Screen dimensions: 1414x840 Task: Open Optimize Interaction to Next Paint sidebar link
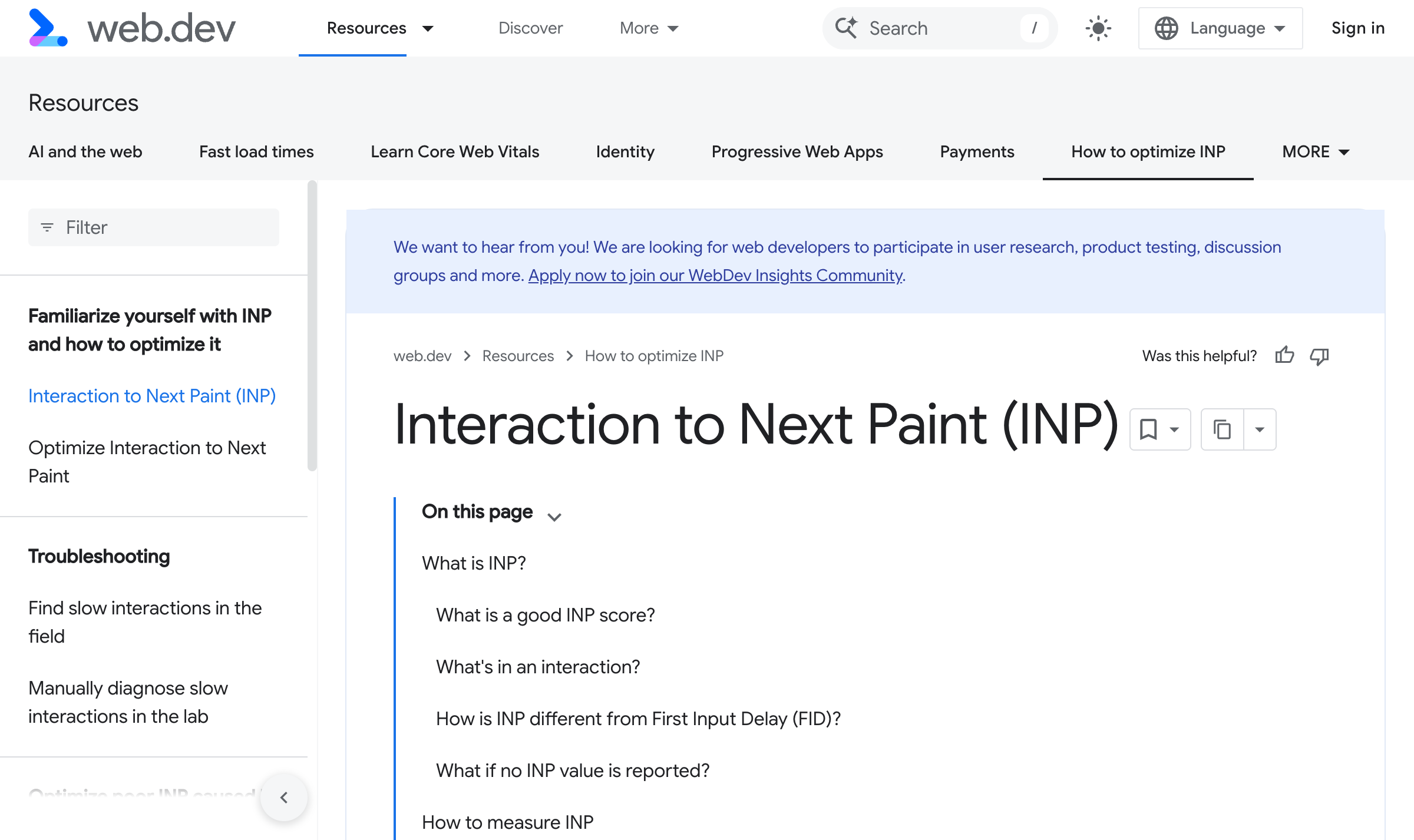(147, 462)
